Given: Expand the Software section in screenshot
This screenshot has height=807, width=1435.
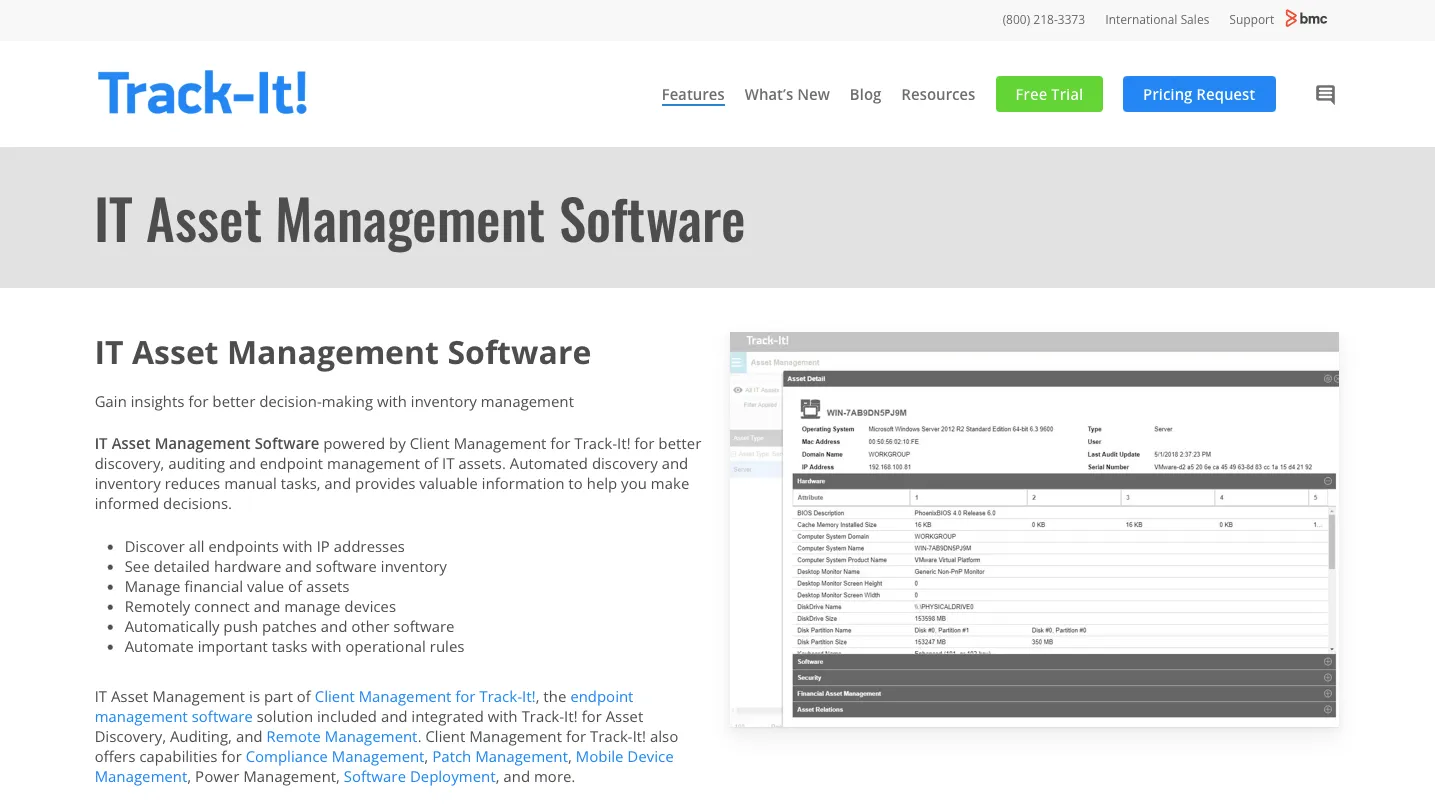Looking at the screenshot, I should tap(1328, 661).
